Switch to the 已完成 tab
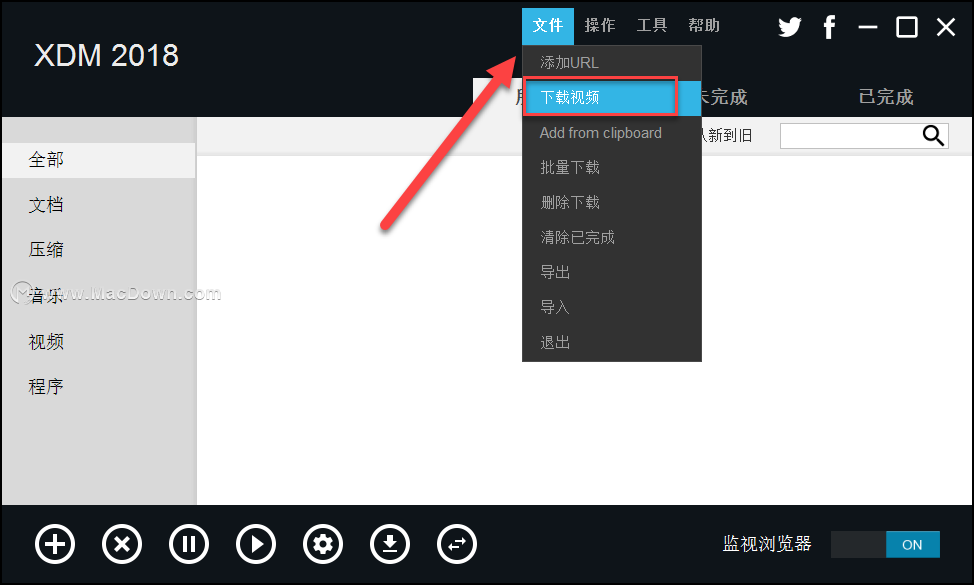This screenshot has width=974, height=585. 886,97
